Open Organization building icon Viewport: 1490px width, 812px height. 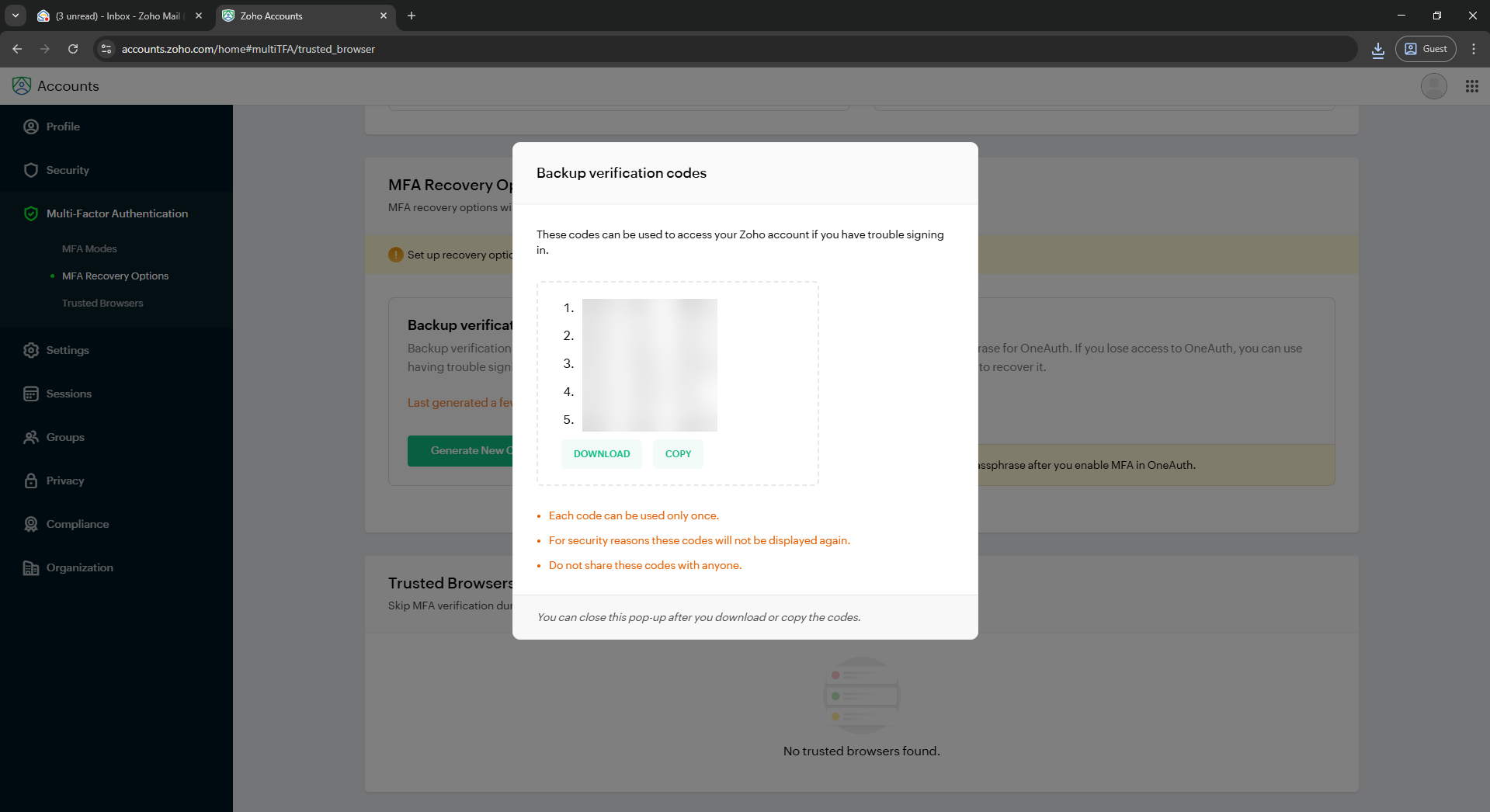(x=31, y=567)
